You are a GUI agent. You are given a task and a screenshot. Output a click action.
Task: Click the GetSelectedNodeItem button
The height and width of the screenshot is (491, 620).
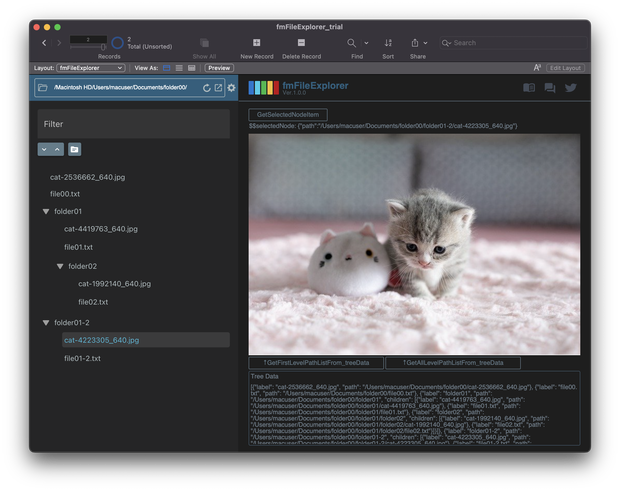(x=288, y=115)
